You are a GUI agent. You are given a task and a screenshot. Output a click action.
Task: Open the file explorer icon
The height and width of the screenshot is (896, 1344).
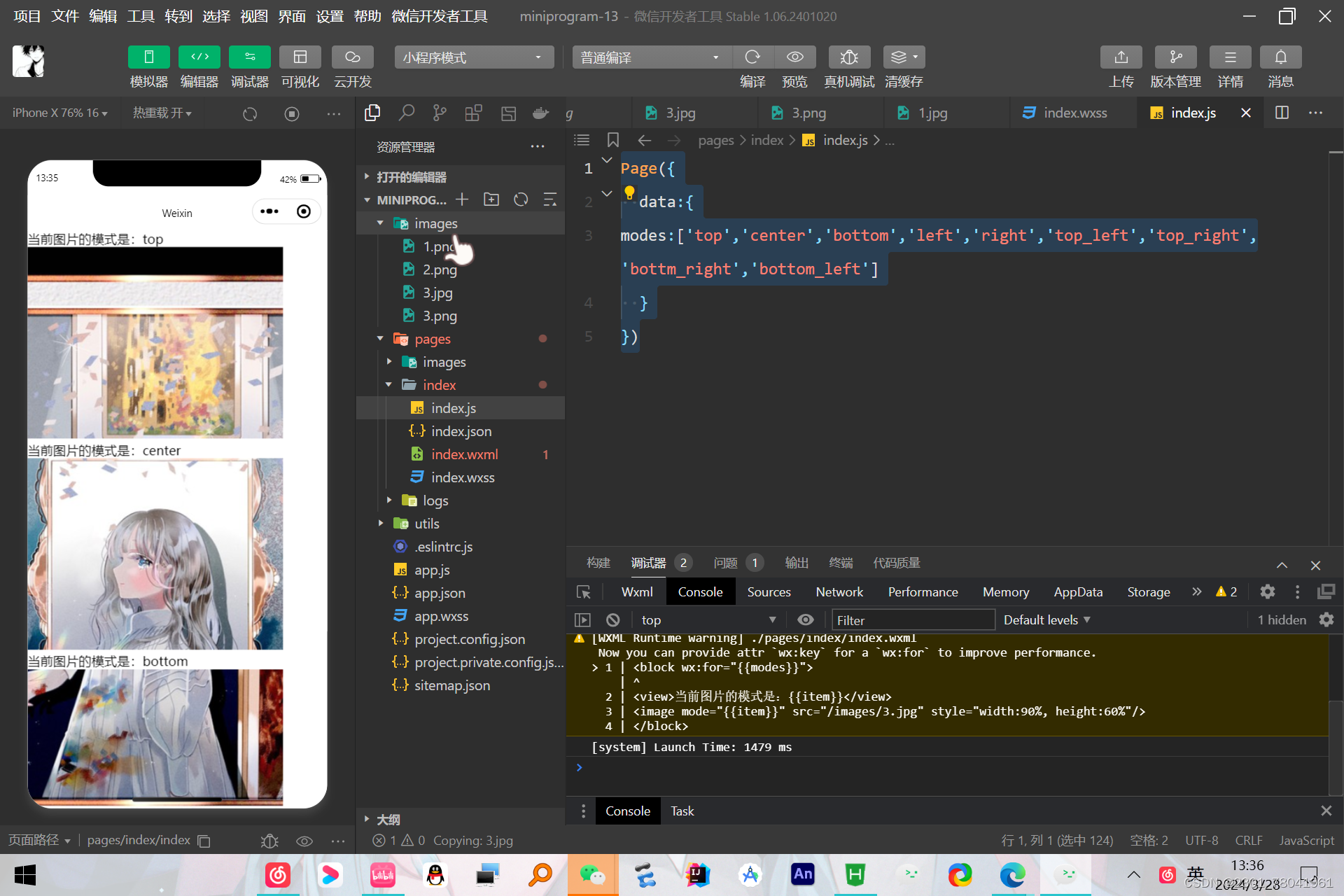pyautogui.click(x=372, y=113)
